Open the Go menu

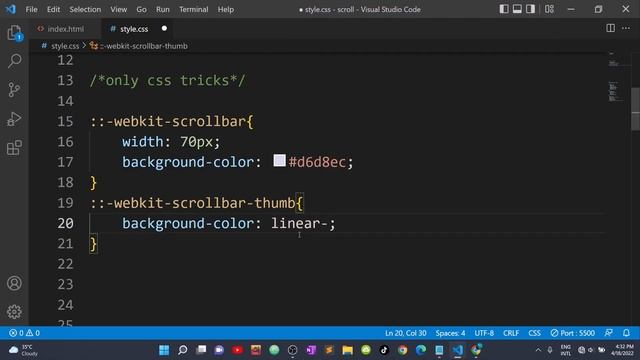(x=141, y=9)
